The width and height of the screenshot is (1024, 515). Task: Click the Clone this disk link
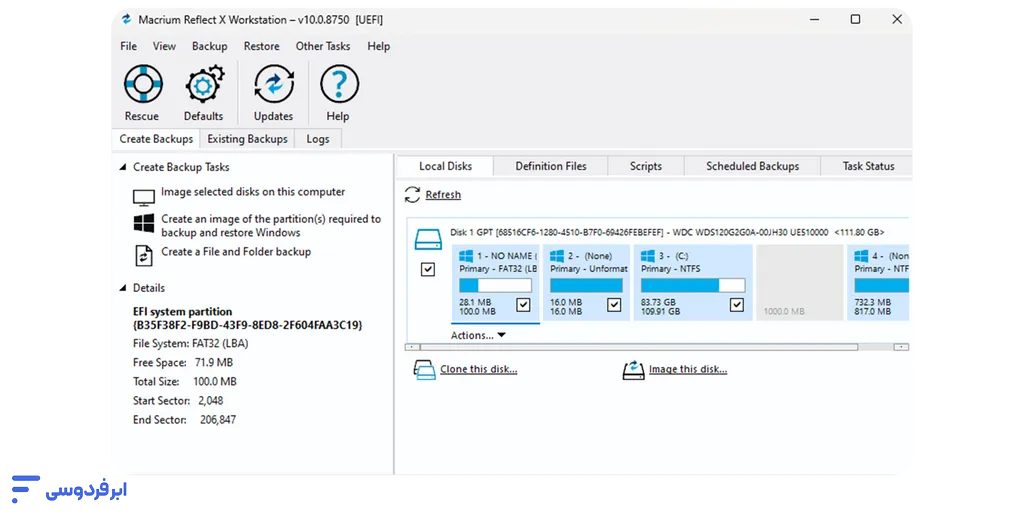(478, 370)
